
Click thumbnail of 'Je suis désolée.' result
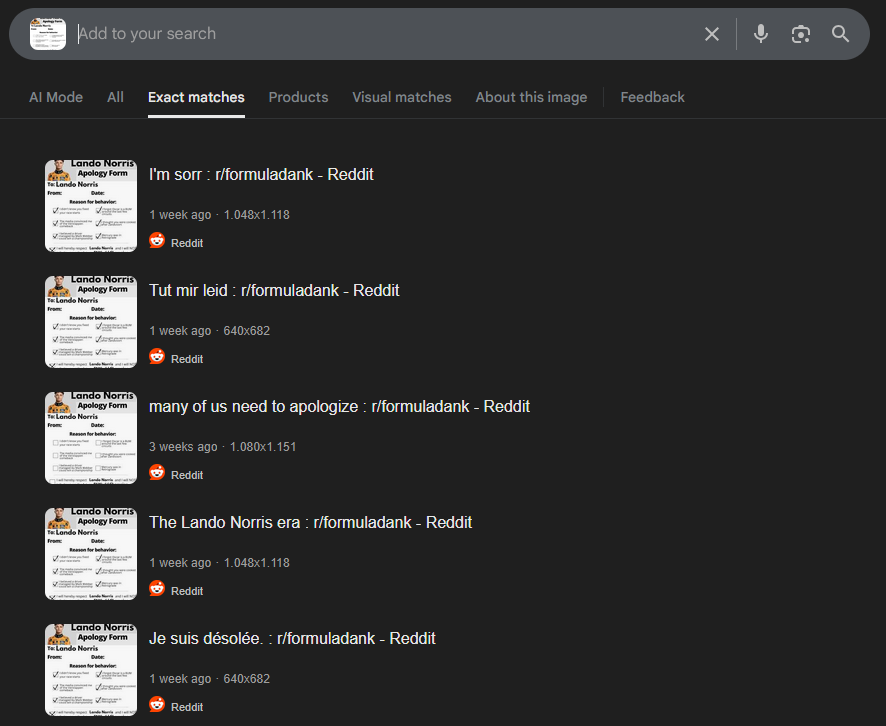[x=91, y=670]
